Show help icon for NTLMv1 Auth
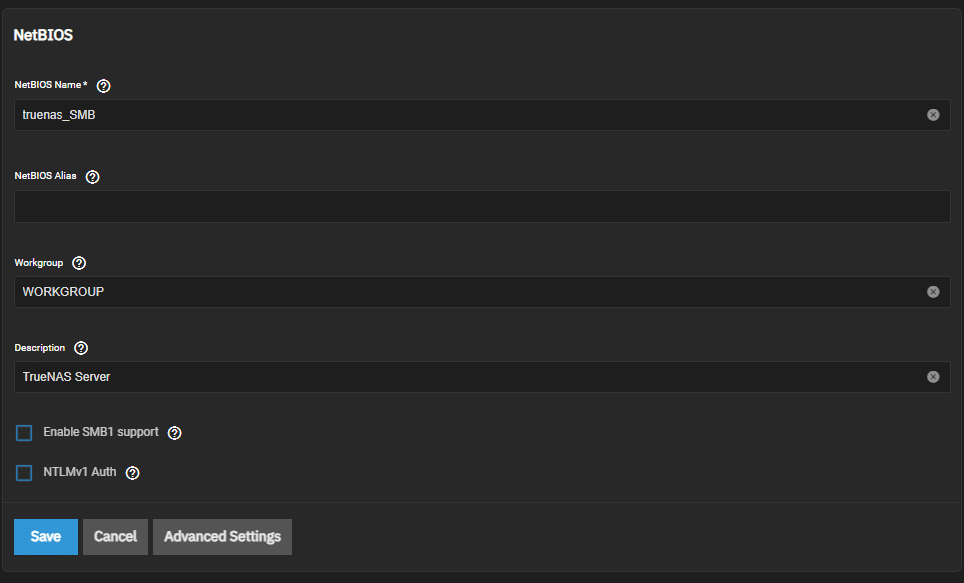 [x=132, y=473]
